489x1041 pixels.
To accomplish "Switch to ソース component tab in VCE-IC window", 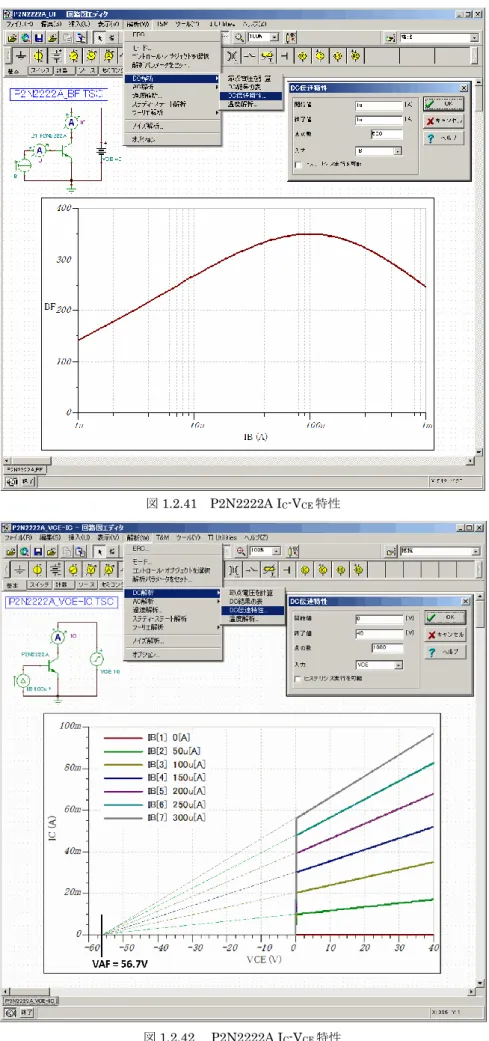I will 87,585.
